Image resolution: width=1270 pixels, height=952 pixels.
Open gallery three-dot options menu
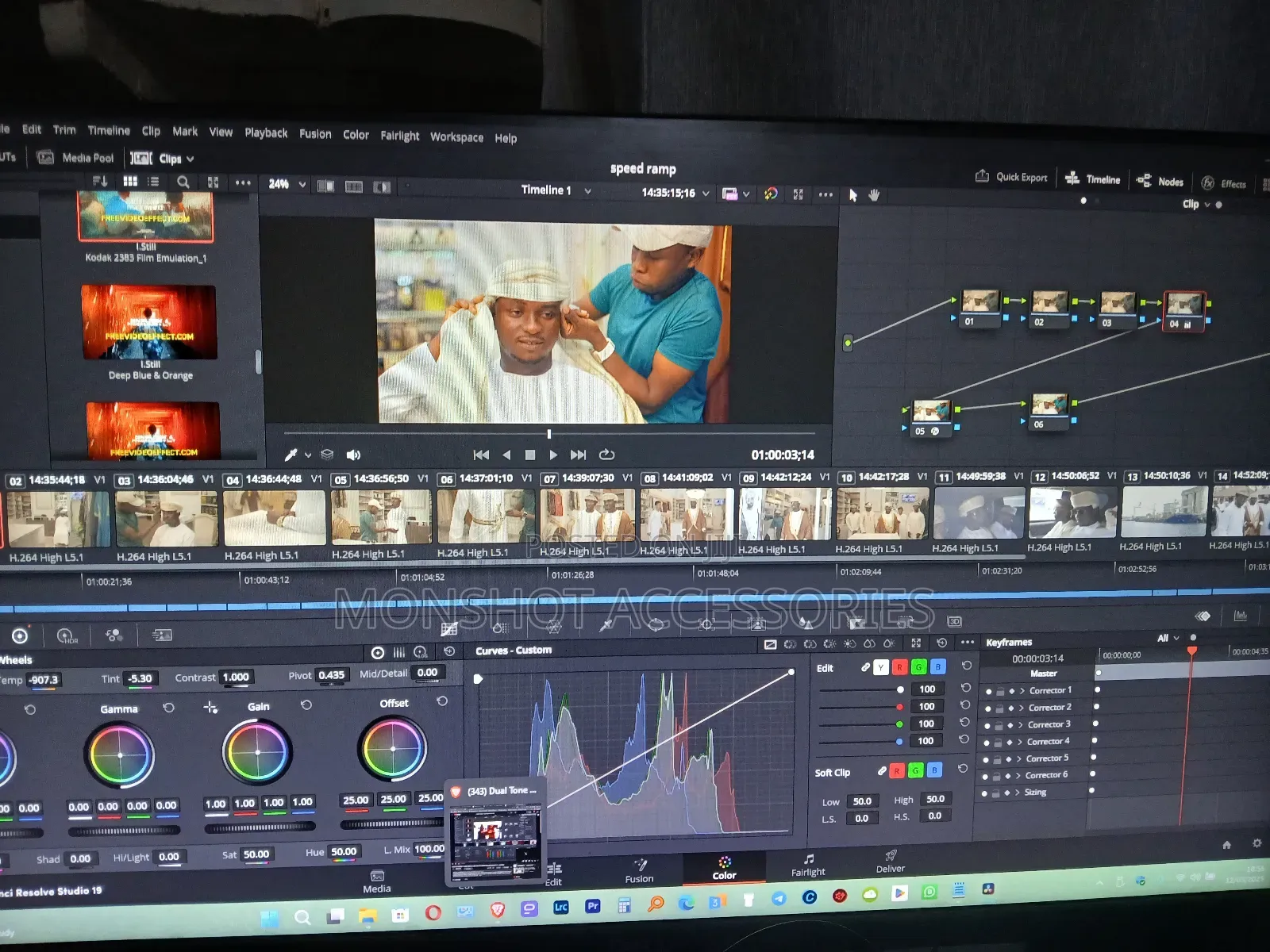[243, 182]
